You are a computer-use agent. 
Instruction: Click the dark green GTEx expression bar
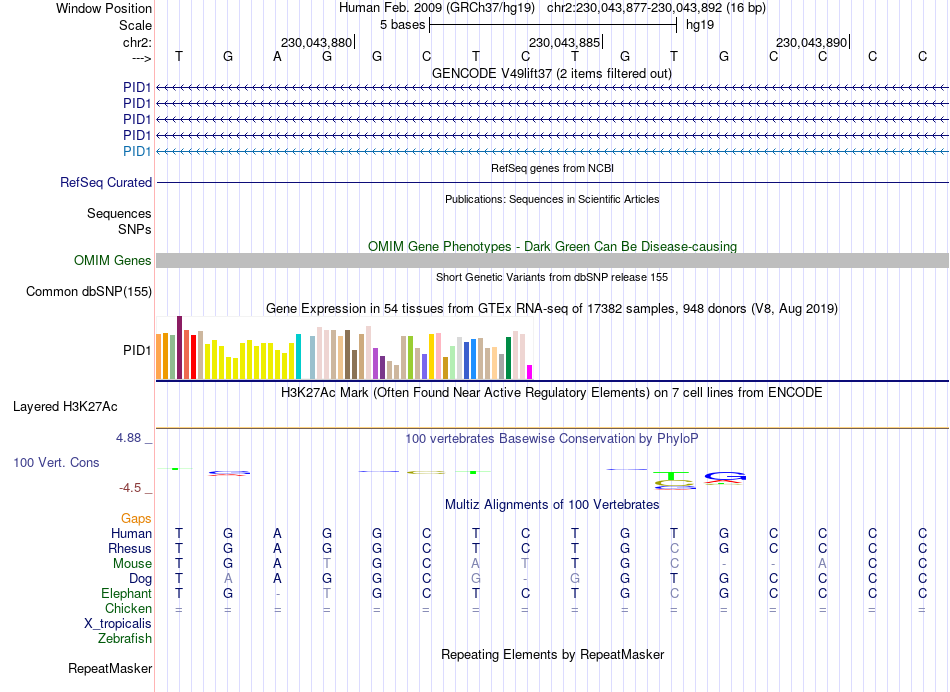508,358
